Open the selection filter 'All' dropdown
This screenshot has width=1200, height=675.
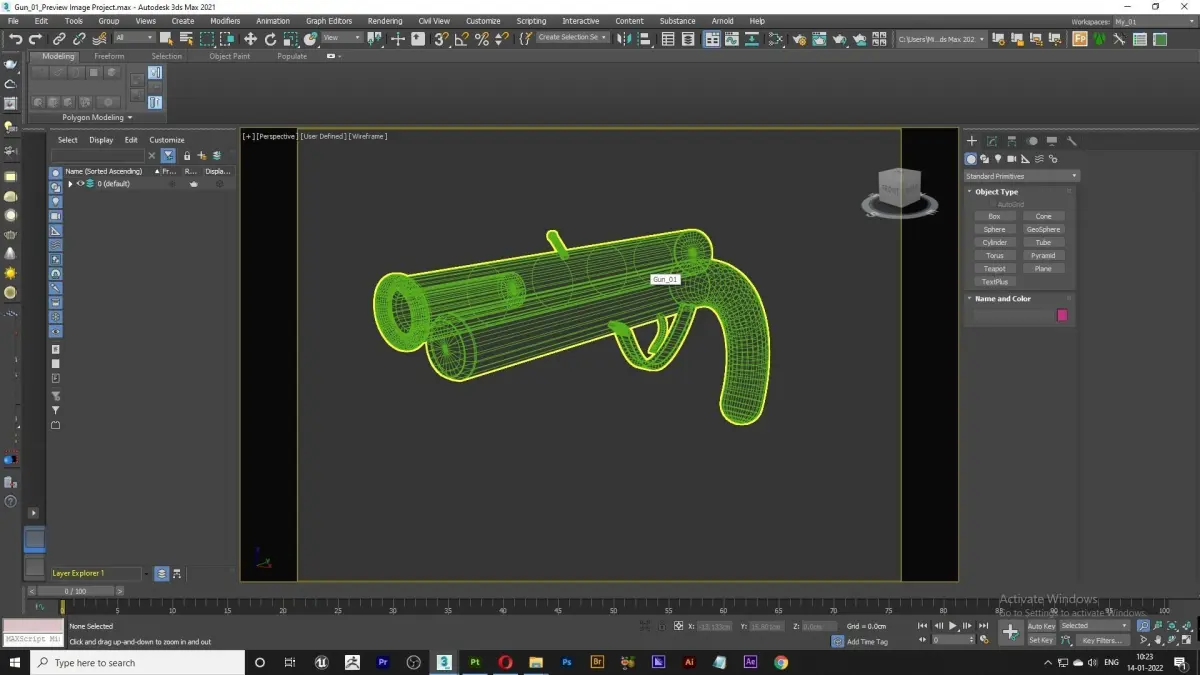click(134, 38)
